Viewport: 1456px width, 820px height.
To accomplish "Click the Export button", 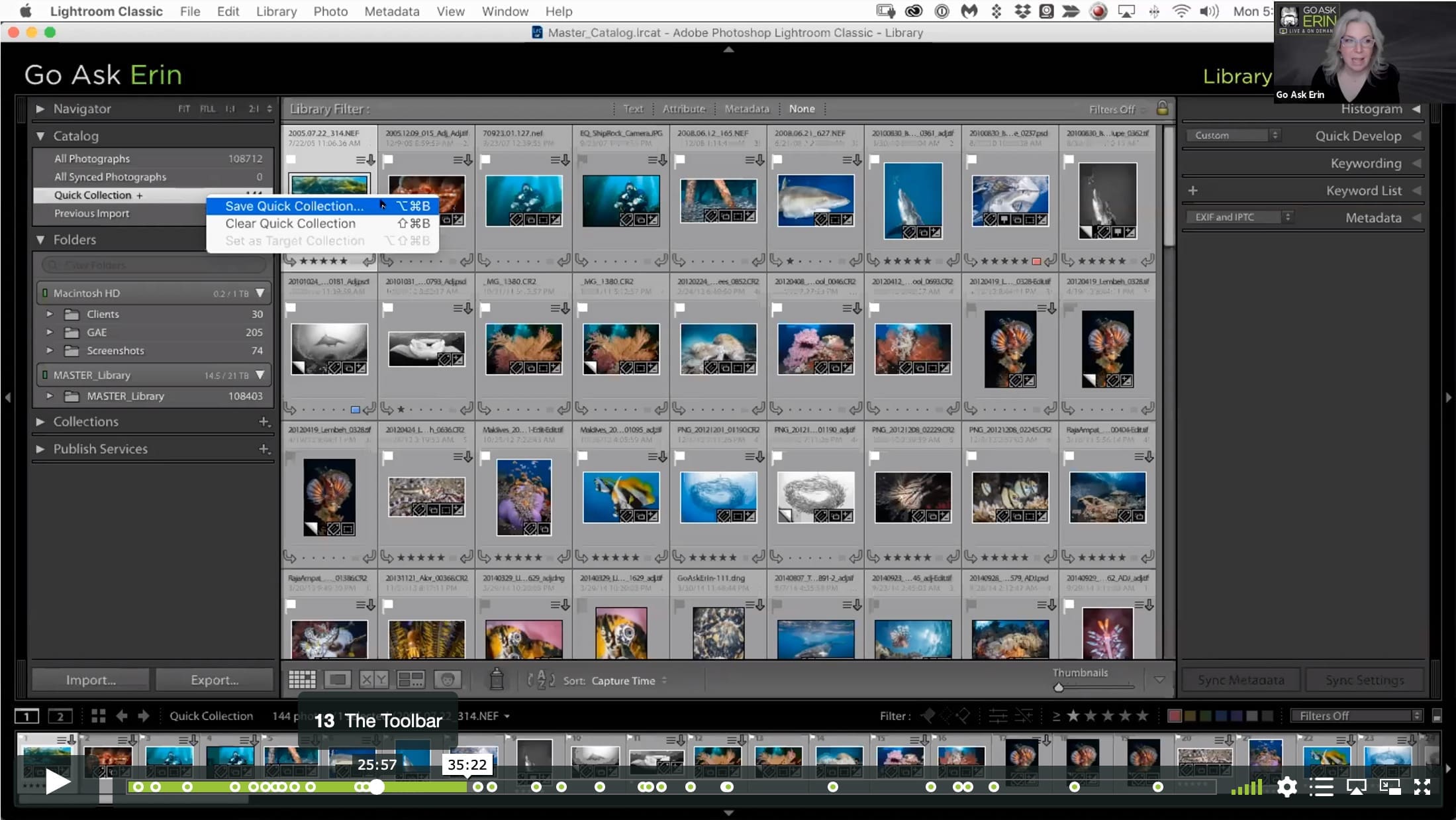I will coord(215,680).
